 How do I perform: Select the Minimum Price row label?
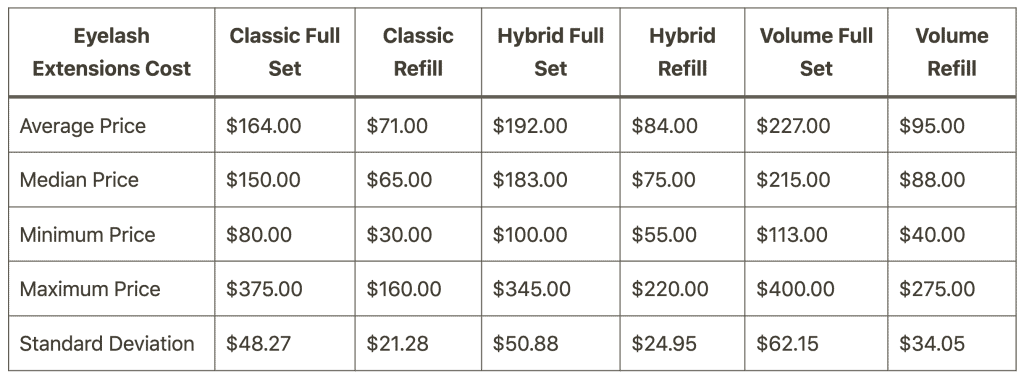pos(88,235)
